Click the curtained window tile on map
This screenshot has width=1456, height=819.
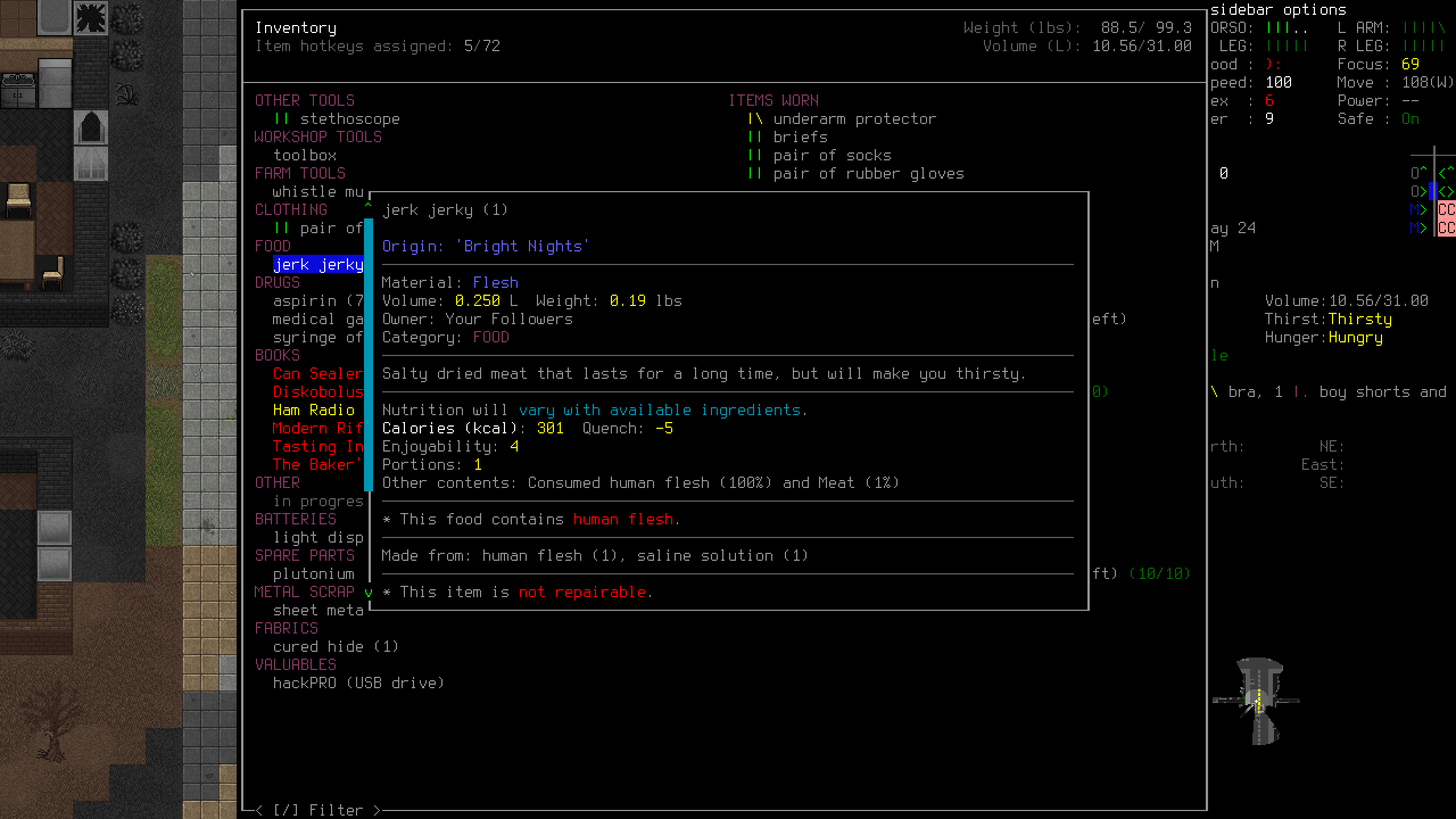point(90,163)
